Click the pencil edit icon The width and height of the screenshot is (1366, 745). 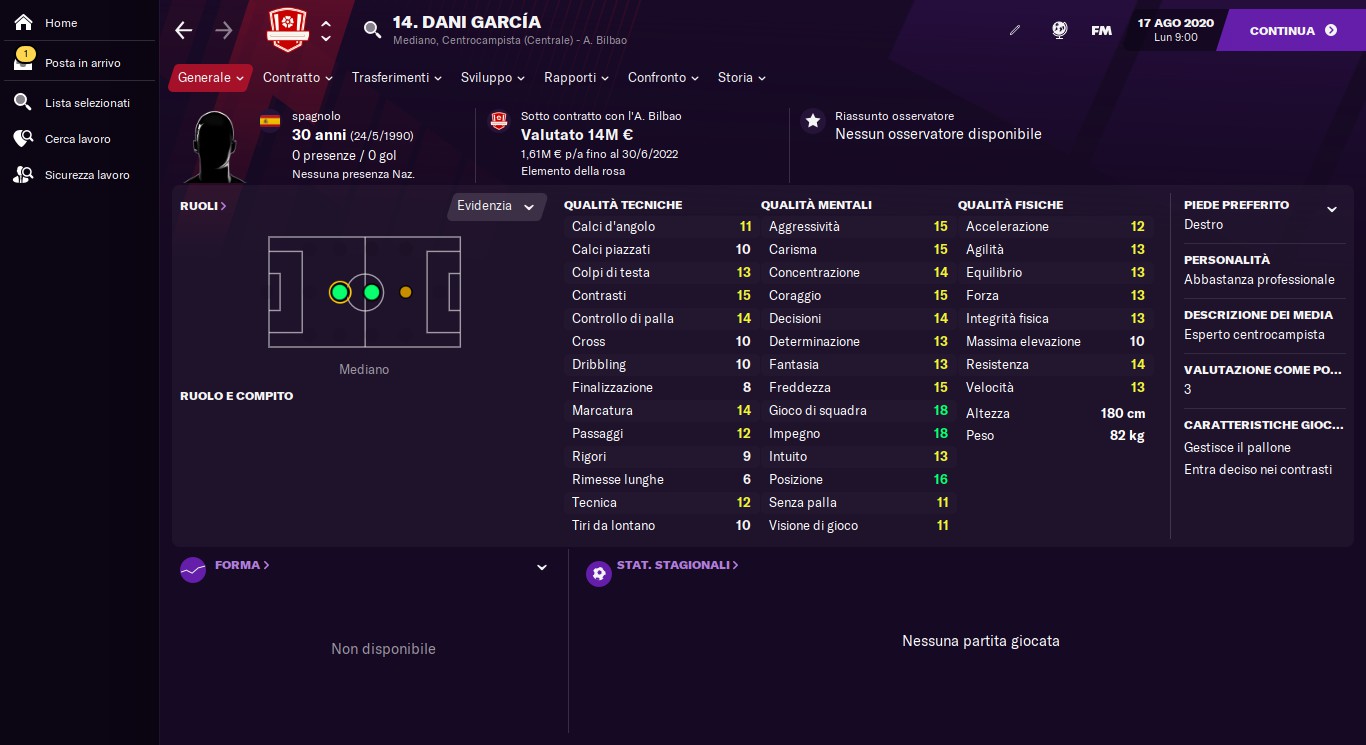coord(1015,30)
